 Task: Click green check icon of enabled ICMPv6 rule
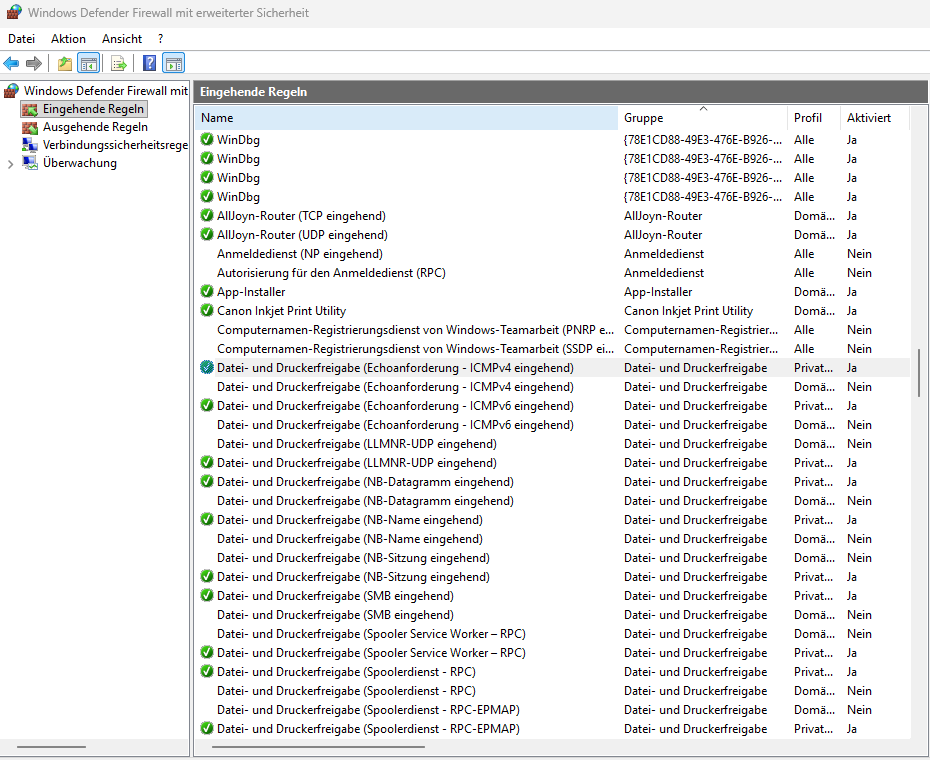pos(206,405)
